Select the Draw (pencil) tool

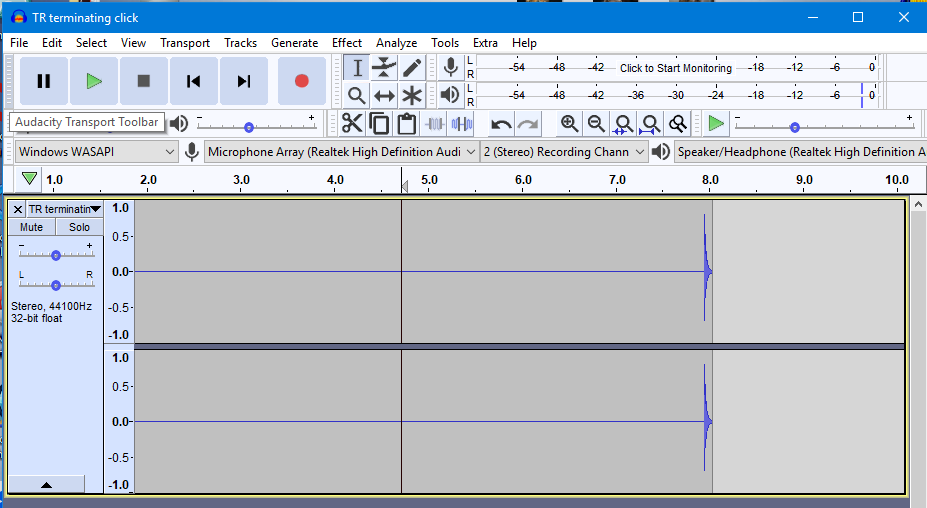click(412, 67)
